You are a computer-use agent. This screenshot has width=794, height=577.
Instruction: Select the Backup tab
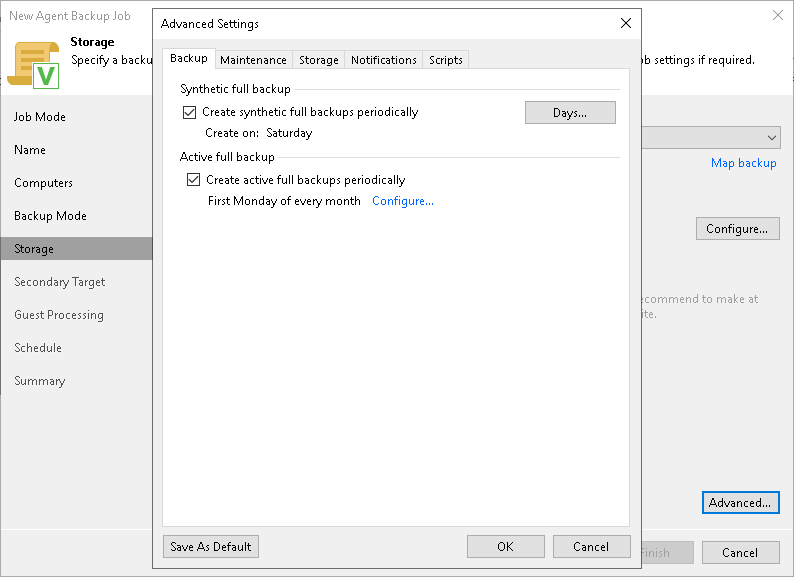coord(189,58)
